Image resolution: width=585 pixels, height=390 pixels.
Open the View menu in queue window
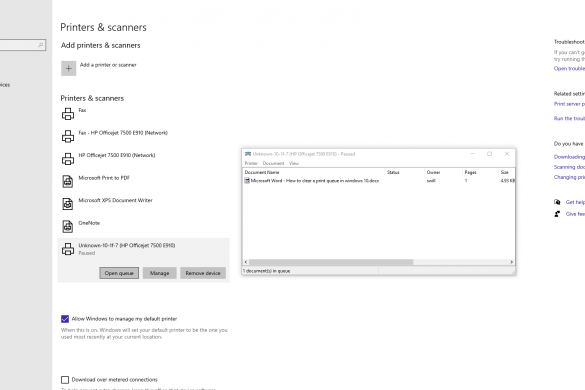tap(294, 163)
